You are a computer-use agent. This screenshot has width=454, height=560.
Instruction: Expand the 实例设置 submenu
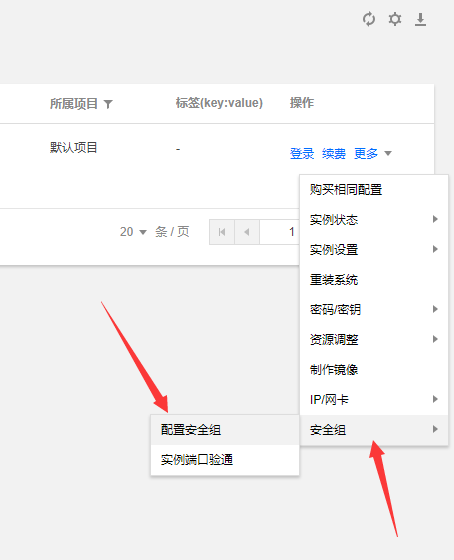pos(374,250)
